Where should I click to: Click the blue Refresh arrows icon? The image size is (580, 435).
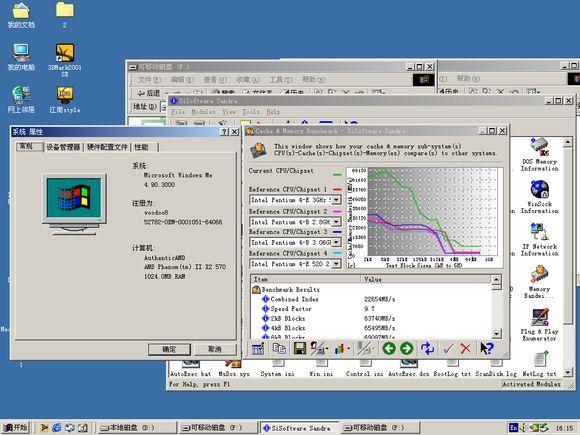coord(427,348)
